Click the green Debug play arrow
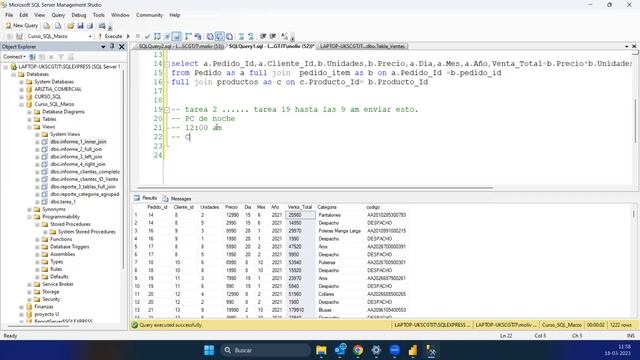Screen dimensions: 640x360 pyautogui.click(x=128, y=36)
